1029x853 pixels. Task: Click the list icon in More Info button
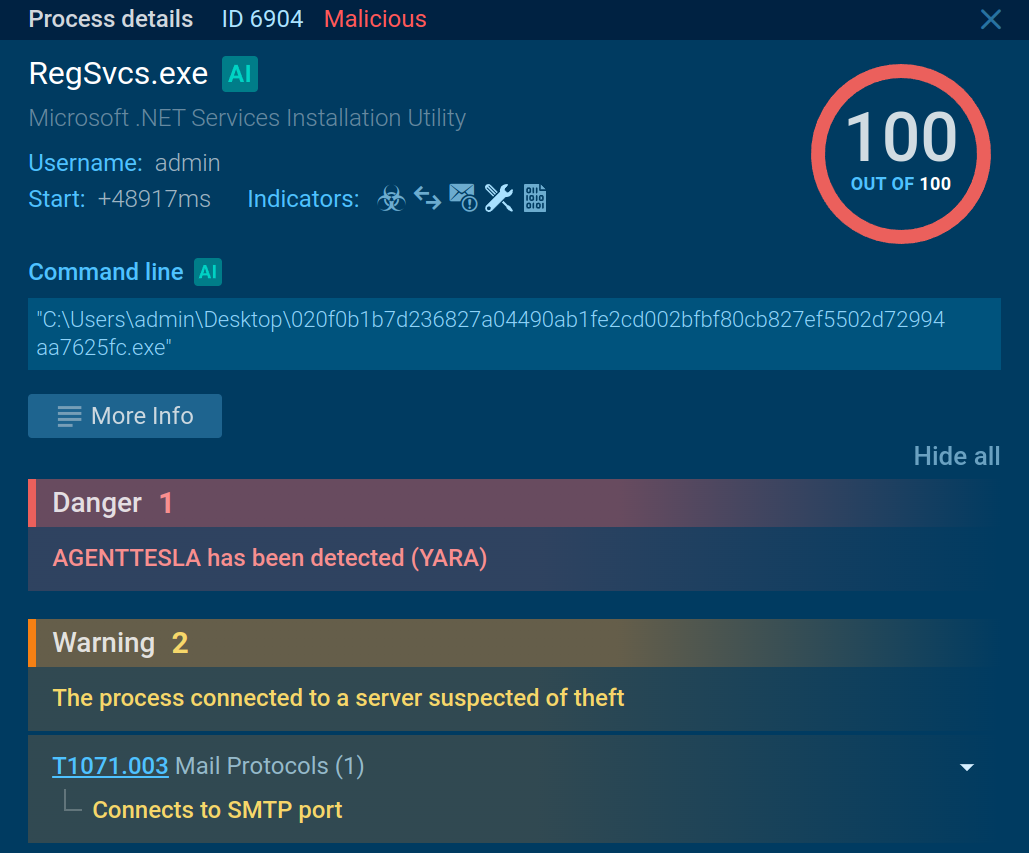(x=70, y=416)
